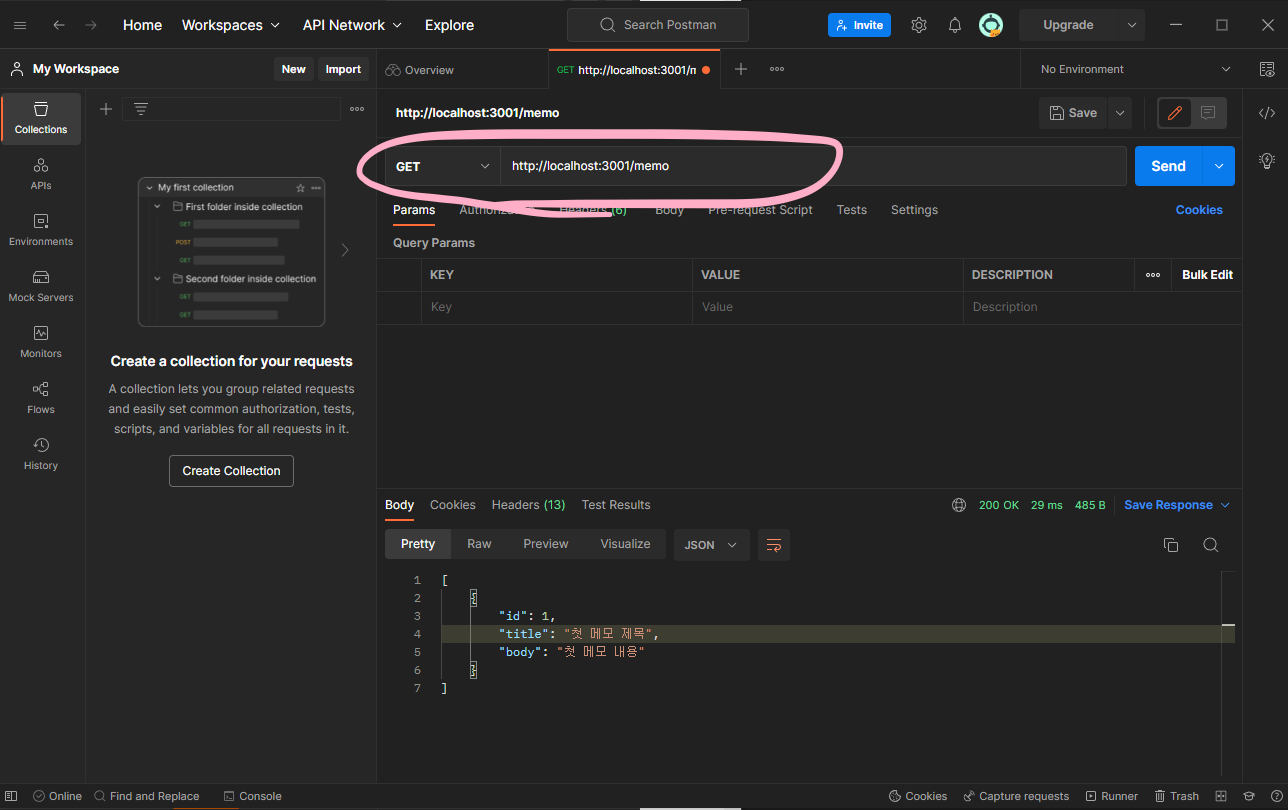Click the Create Collection button
This screenshot has height=810, width=1288.
tap(231, 471)
